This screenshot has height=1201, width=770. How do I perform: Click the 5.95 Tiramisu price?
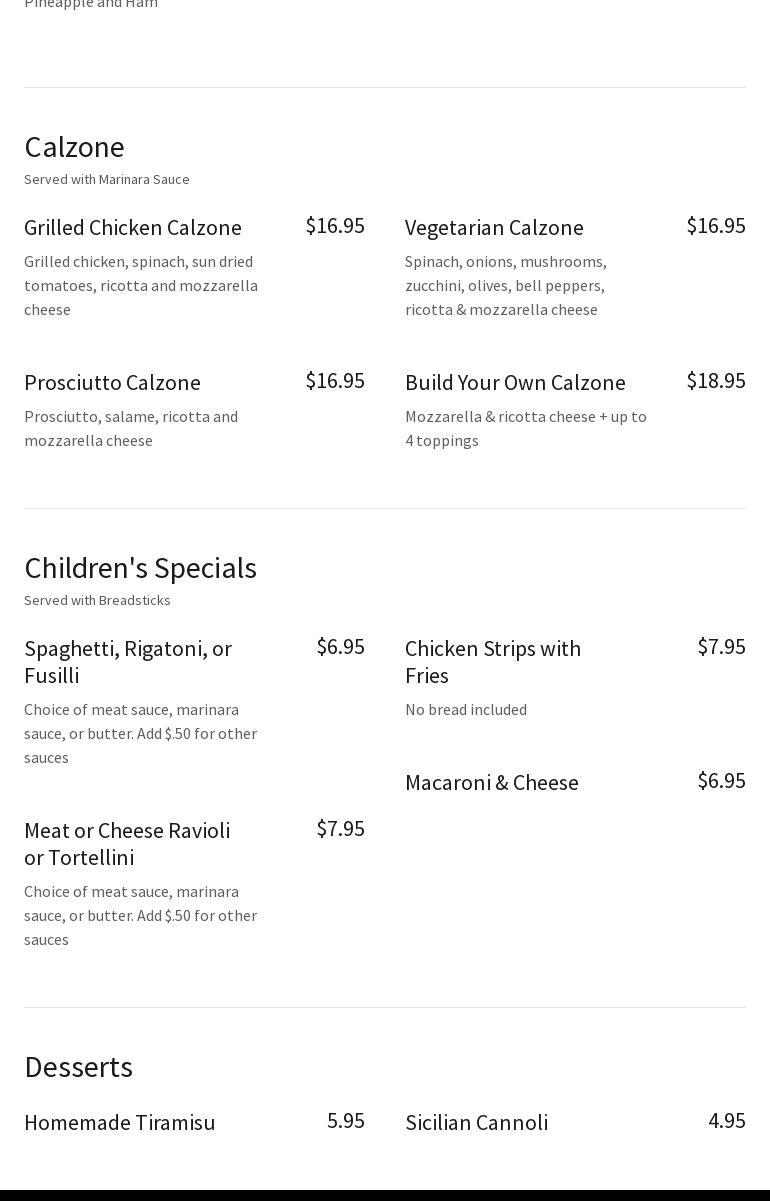click(x=346, y=1121)
